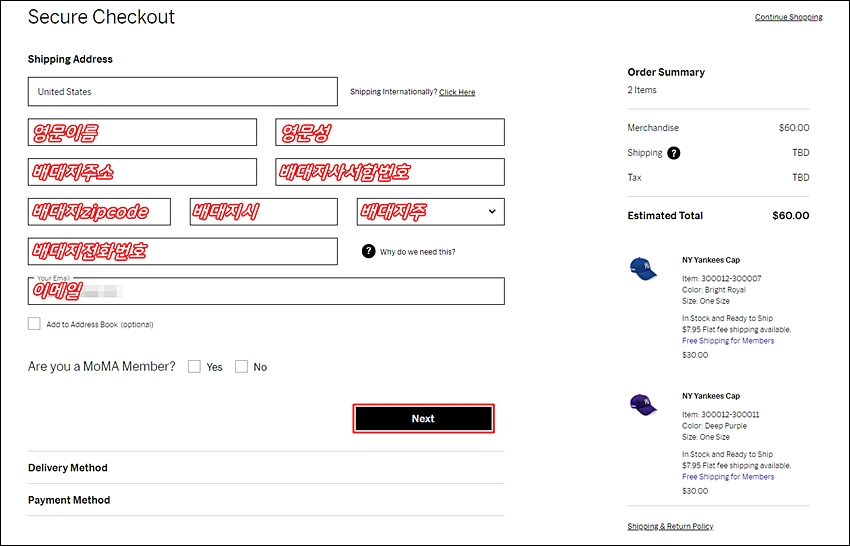This screenshot has height=546, width=850.
Task: Open the Continue Shopping link
Action: coord(788,17)
